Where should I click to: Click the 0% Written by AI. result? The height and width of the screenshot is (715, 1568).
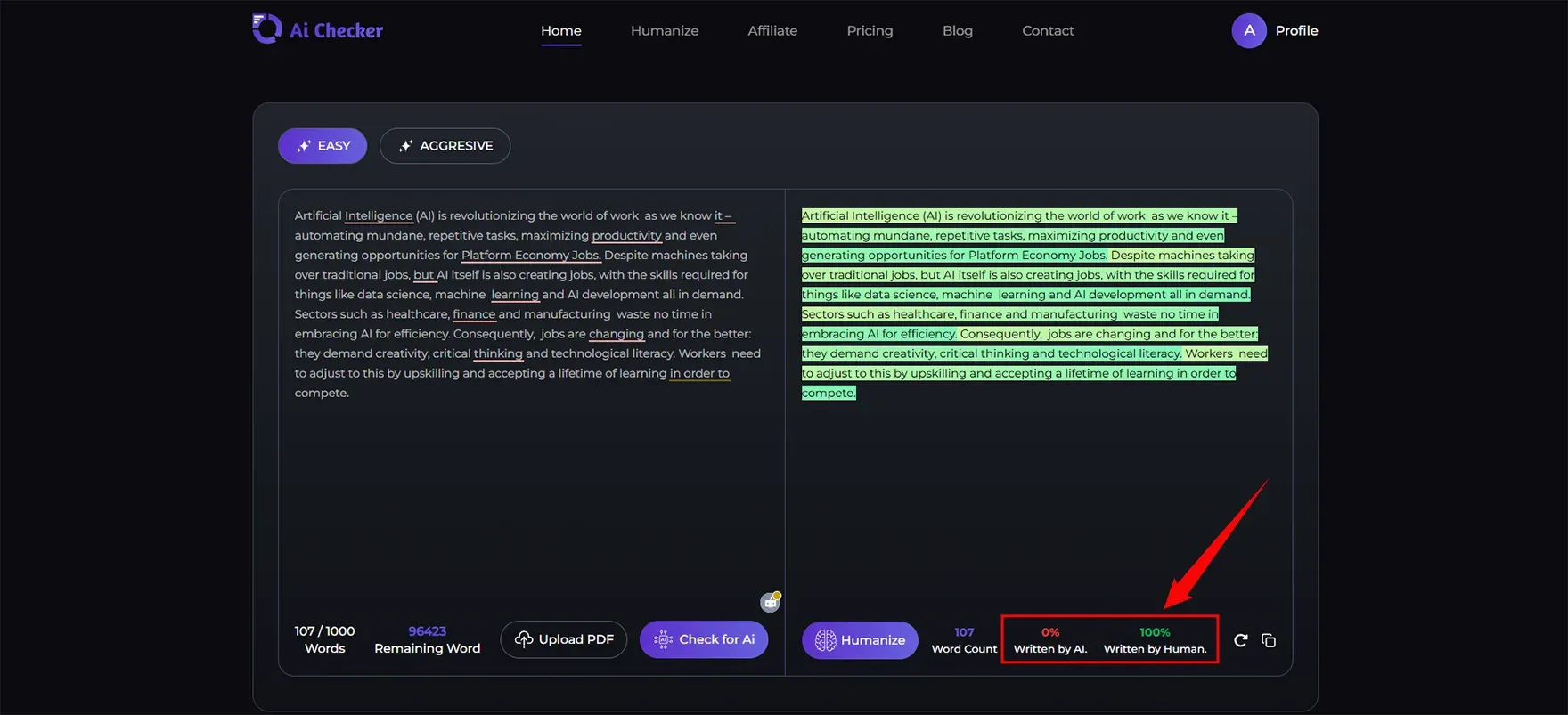pos(1050,640)
